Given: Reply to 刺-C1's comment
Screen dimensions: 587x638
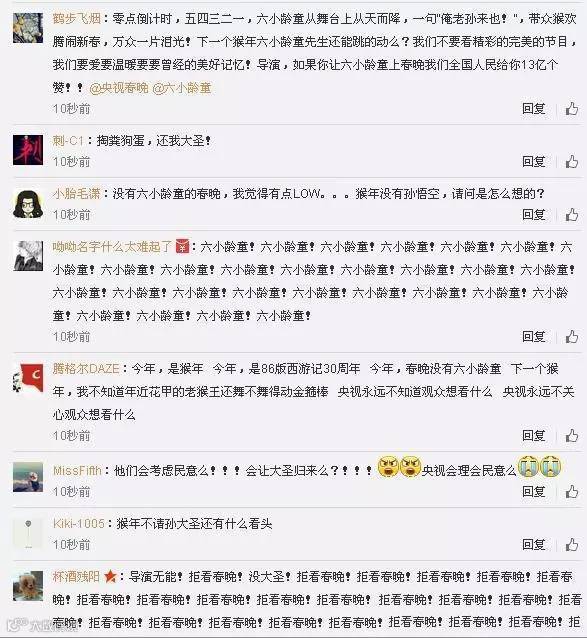Looking at the screenshot, I should [534, 162].
